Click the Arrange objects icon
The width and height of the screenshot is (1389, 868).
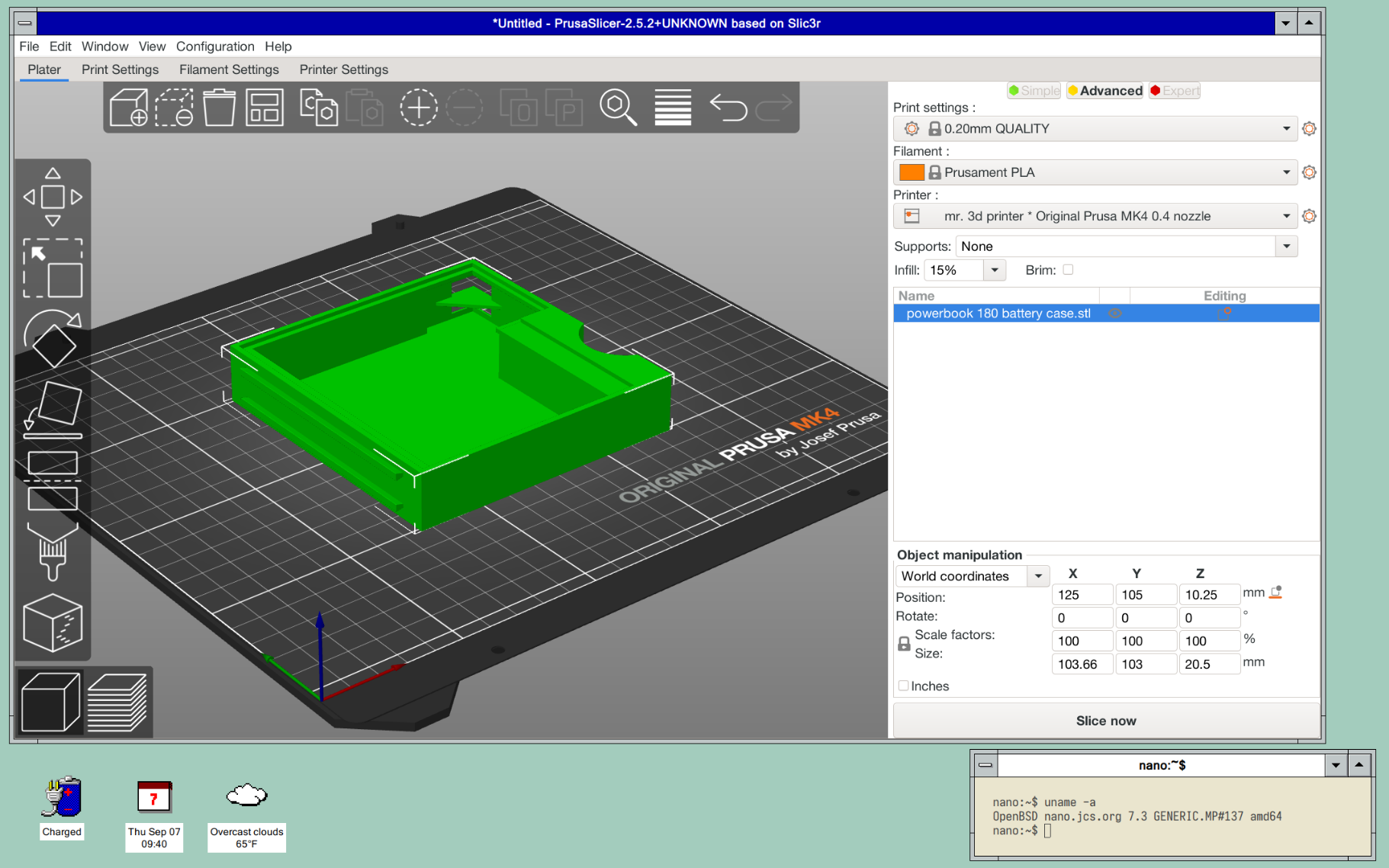pos(265,108)
